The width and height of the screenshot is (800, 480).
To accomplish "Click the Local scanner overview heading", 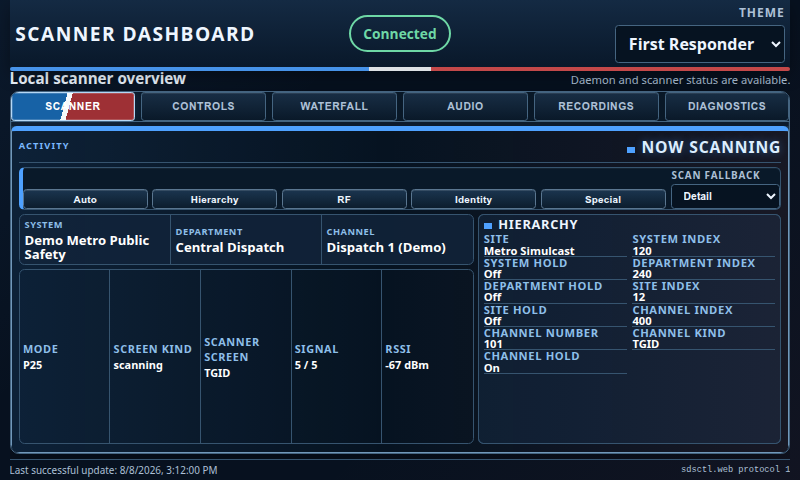I will coord(98,79).
